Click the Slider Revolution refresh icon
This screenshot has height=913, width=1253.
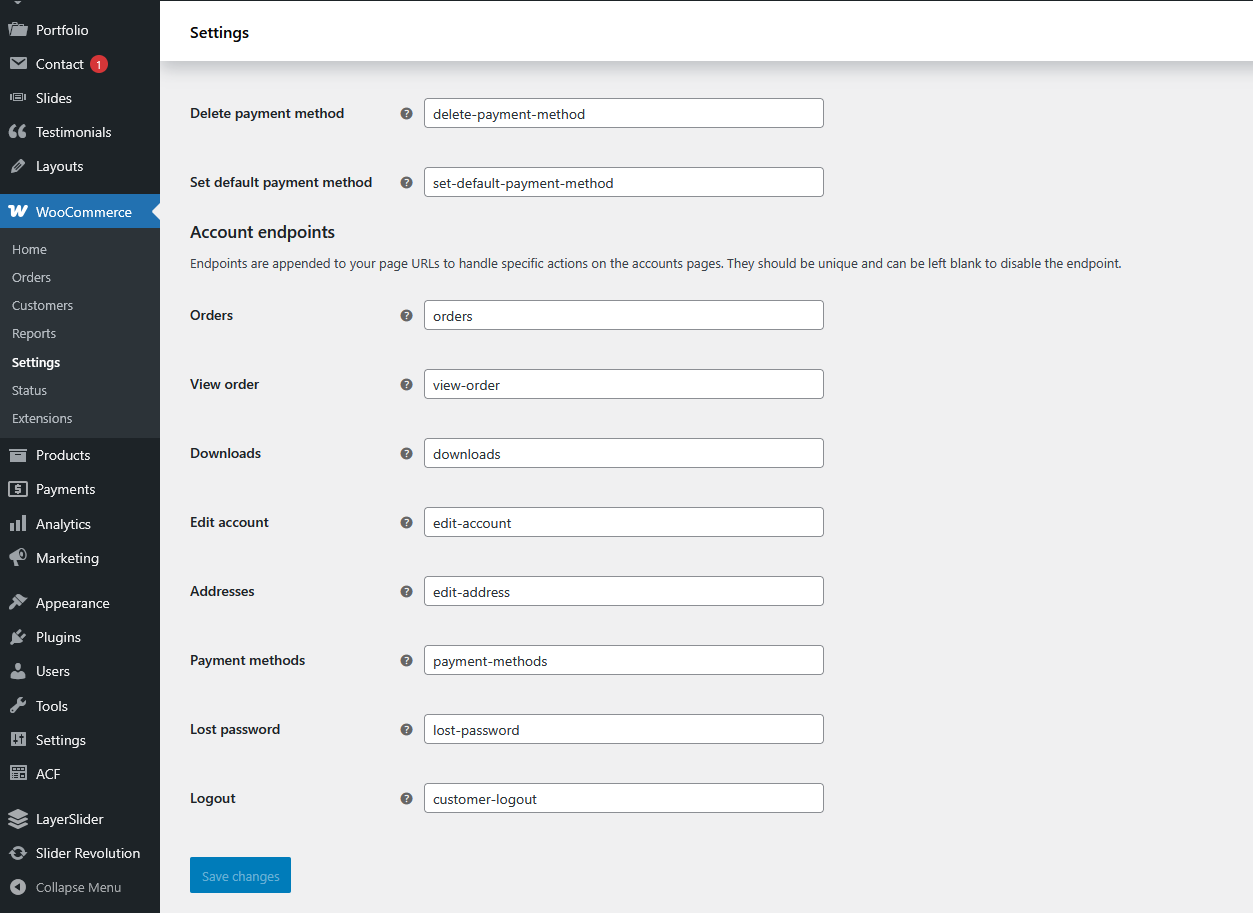pos(17,853)
